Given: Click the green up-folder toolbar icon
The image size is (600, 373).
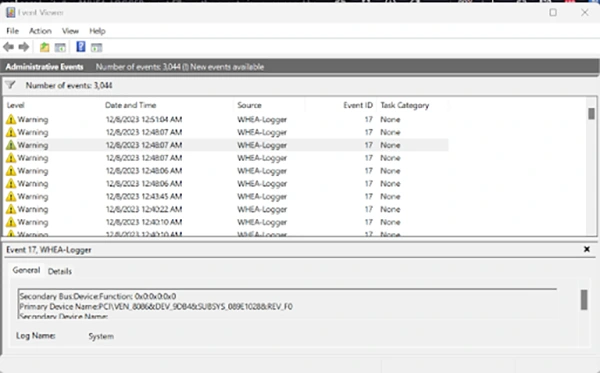Looking at the screenshot, I should pyautogui.click(x=45, y=47).
